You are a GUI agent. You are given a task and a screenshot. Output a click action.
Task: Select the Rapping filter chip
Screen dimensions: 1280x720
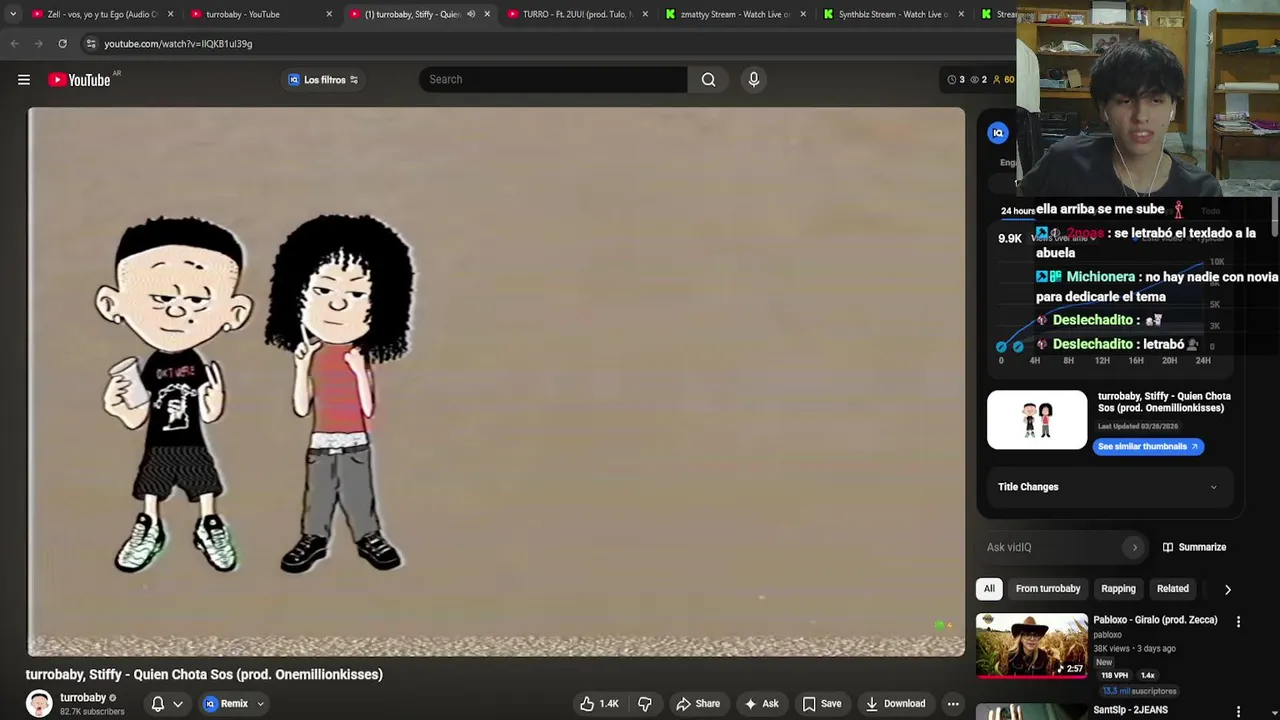(x=1118, y=589)
